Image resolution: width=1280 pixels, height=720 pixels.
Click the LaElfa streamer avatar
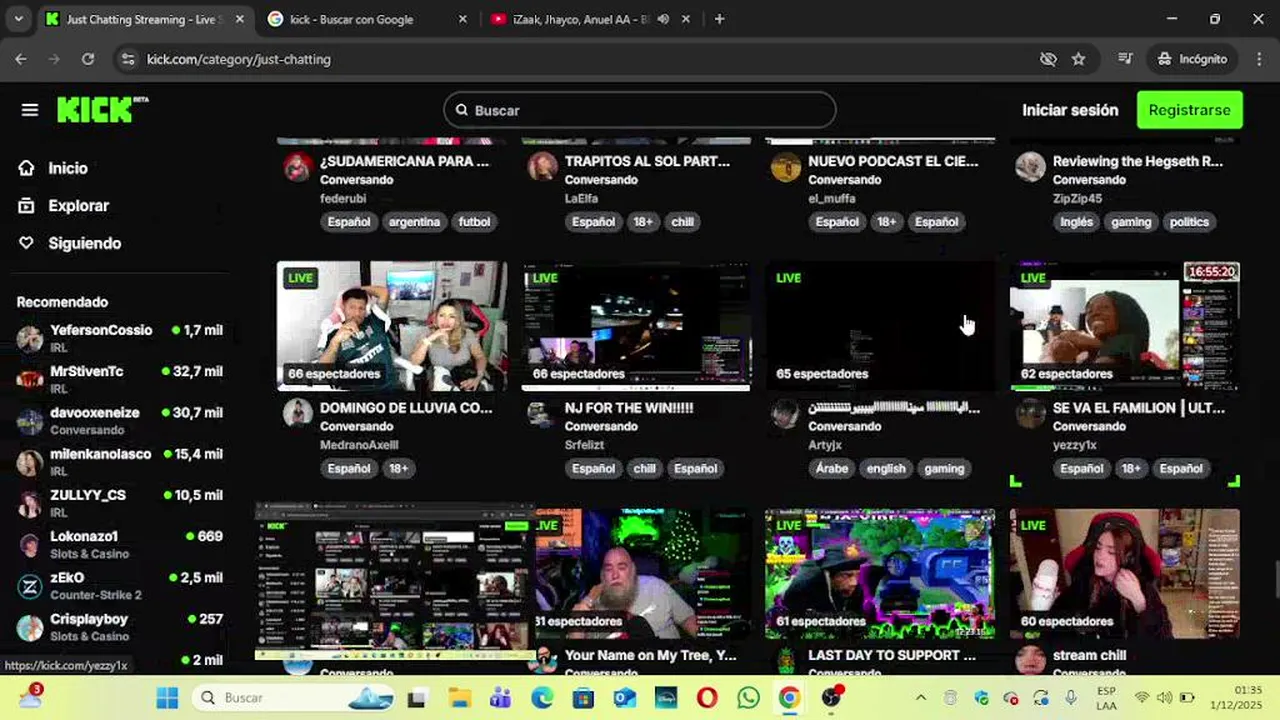click(542, 167)
